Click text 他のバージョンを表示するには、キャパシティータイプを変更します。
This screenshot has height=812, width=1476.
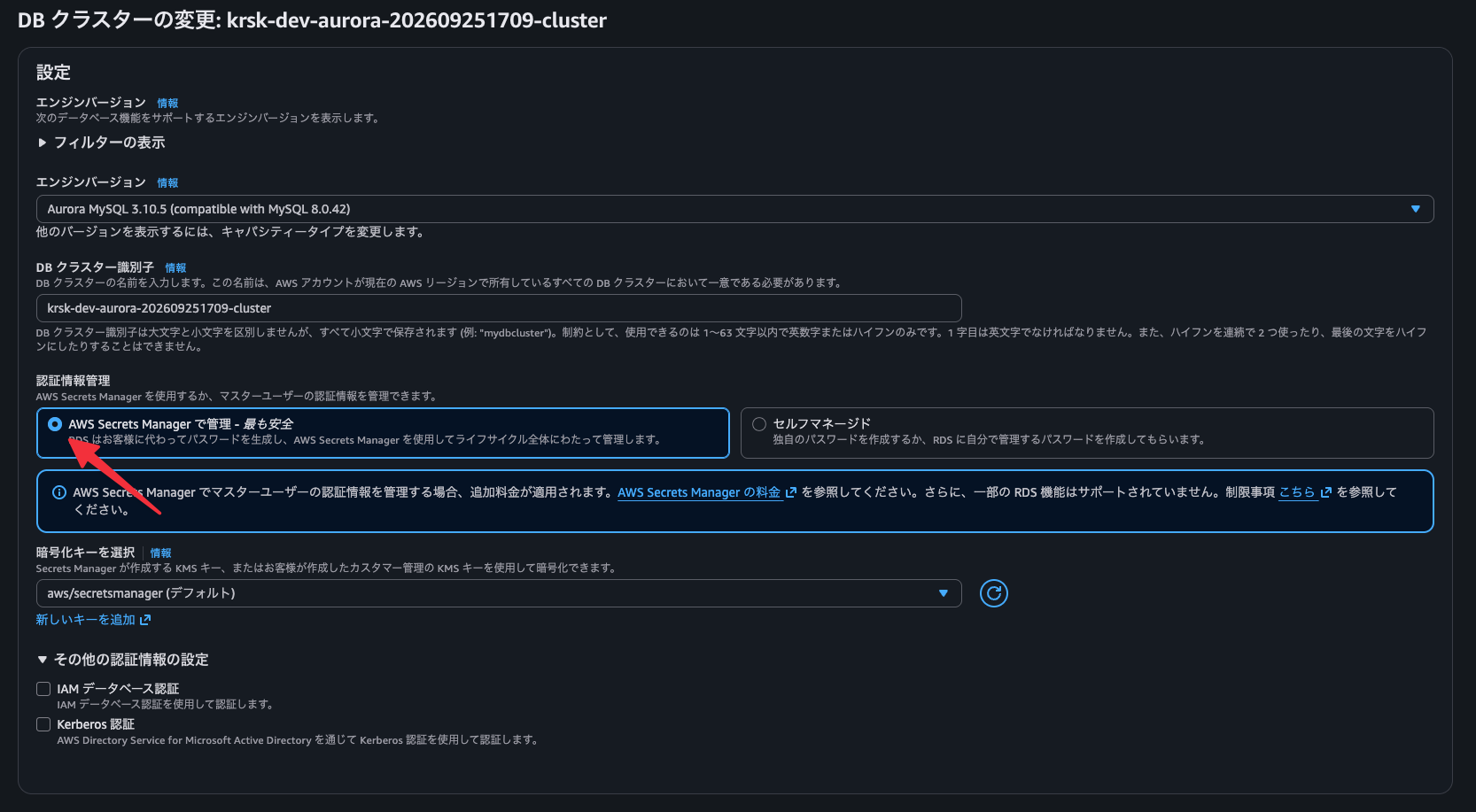(230, 232)
